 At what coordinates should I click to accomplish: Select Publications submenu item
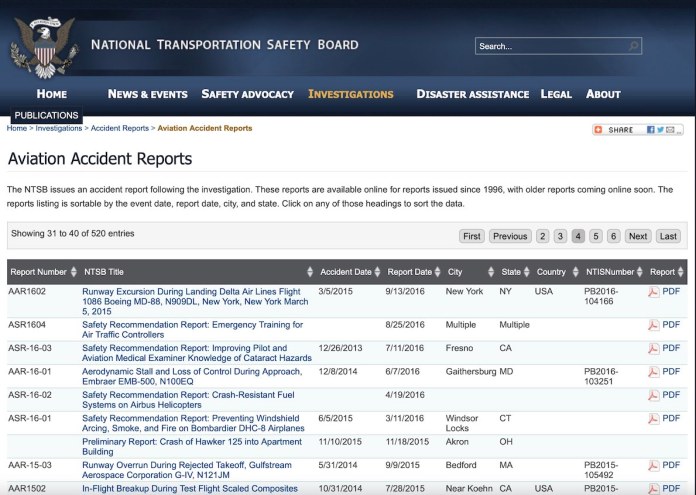[46, 115]
